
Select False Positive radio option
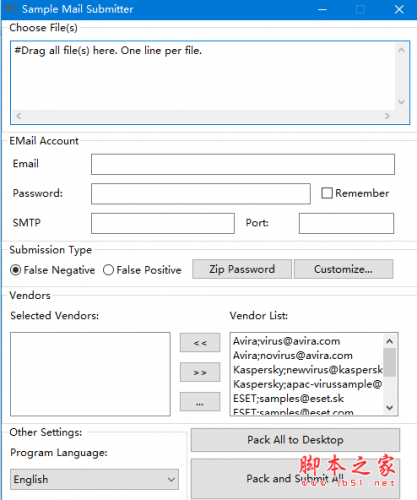108,270
